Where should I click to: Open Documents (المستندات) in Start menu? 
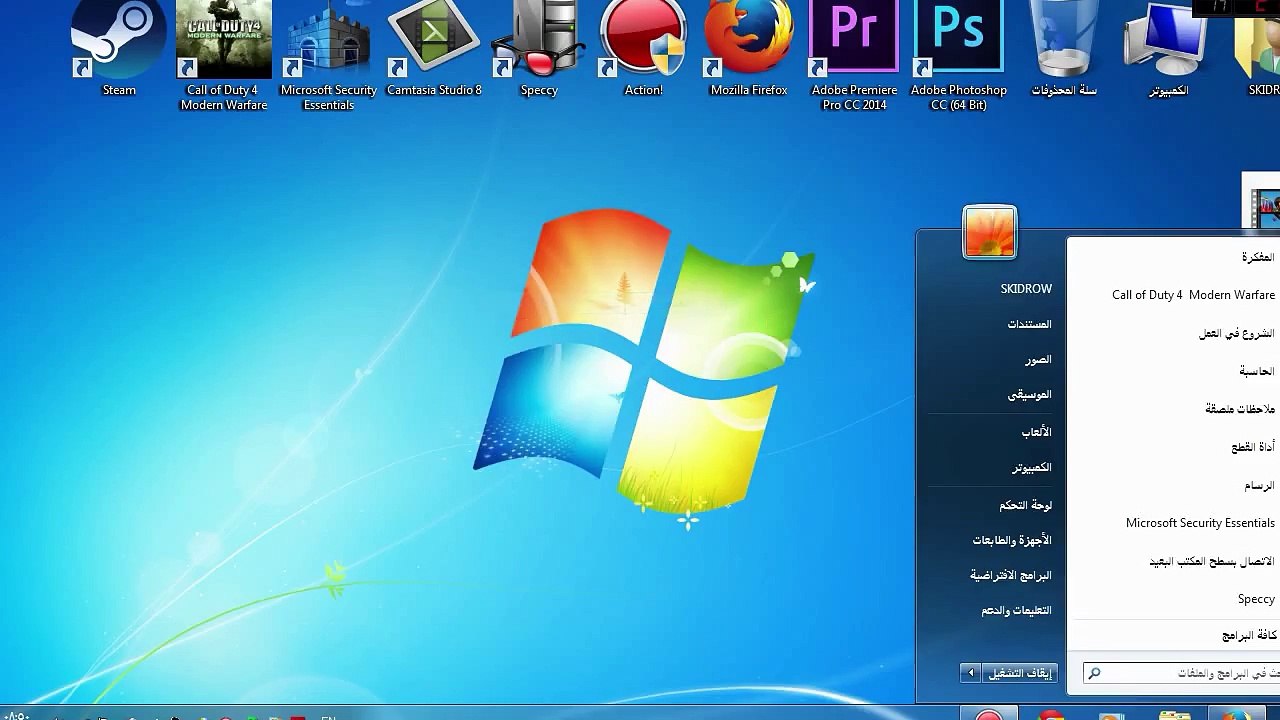click(1030, 324)
